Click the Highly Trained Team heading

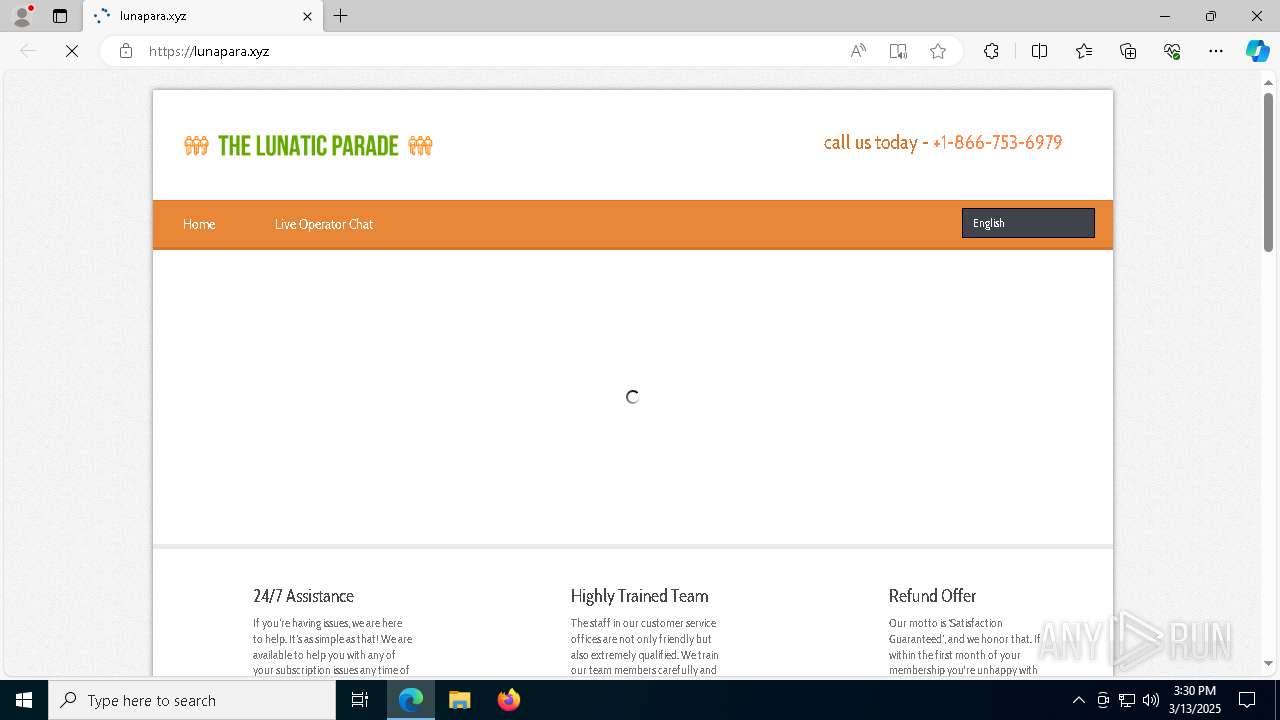pyautogui.click(x=639, y=596)
